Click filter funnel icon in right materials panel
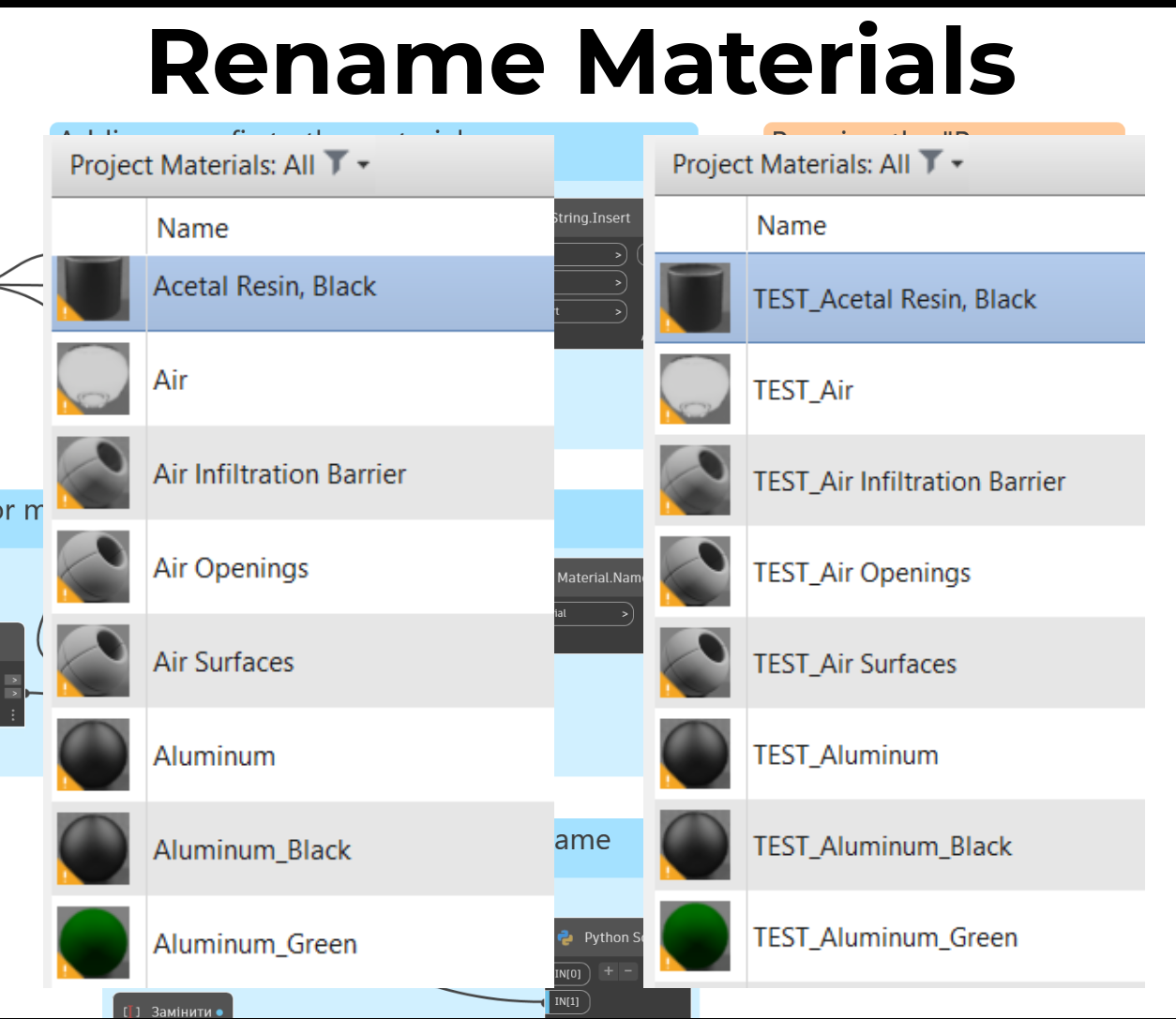 (930, 162)
